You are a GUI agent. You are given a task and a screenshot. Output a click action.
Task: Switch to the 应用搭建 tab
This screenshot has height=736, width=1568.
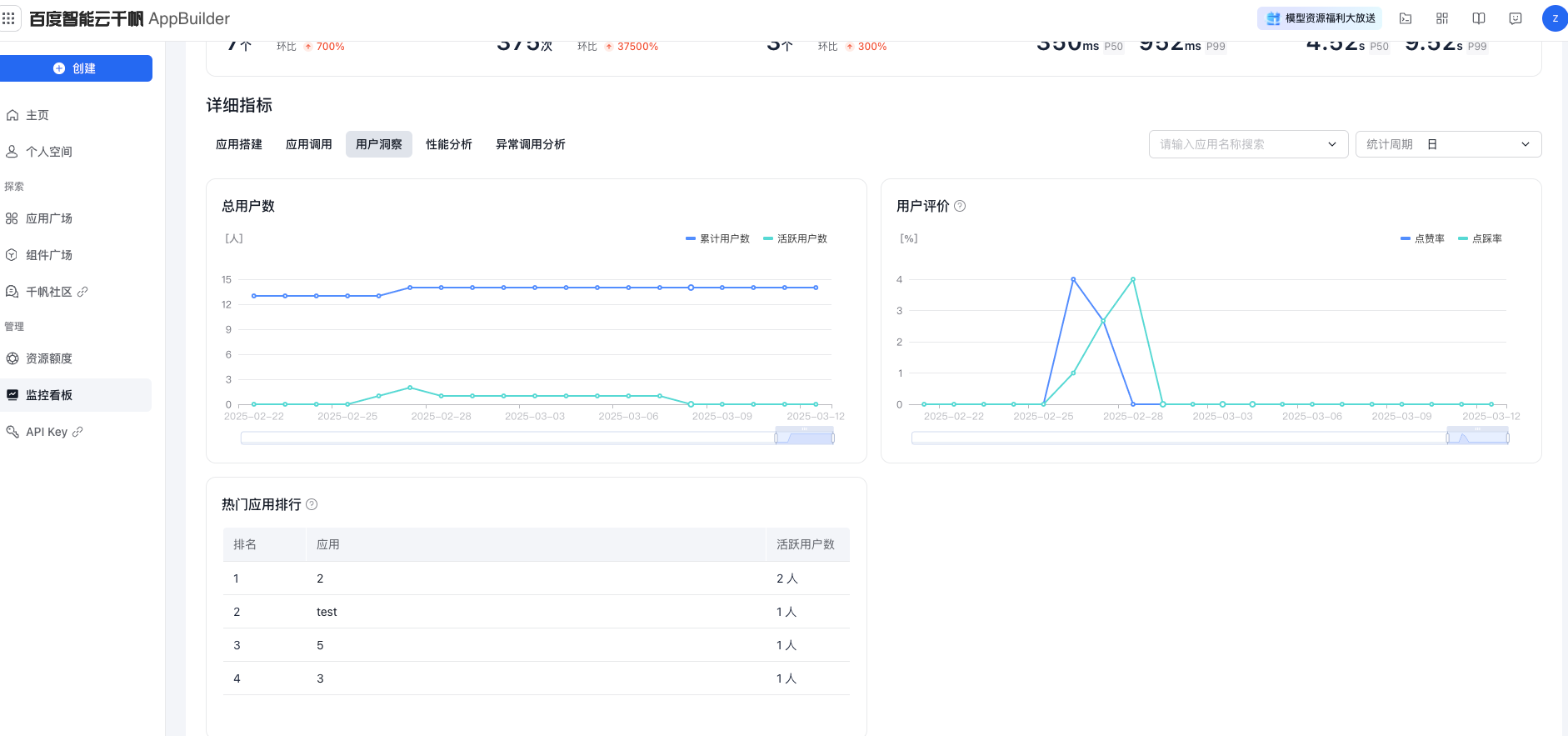tap(239, 144)
